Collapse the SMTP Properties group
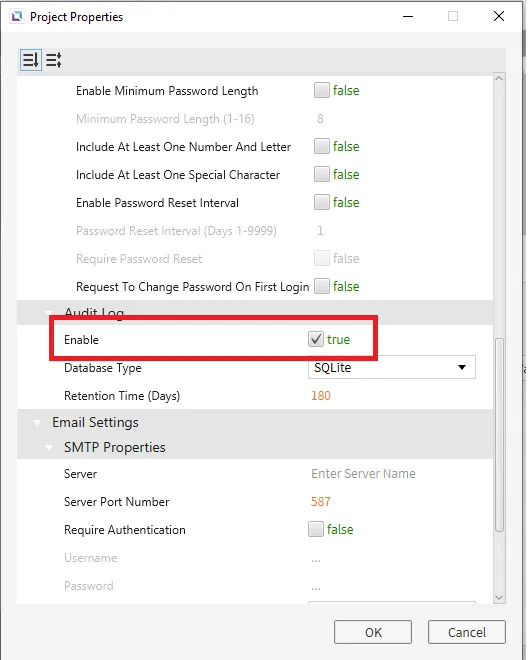 point(49,447)
